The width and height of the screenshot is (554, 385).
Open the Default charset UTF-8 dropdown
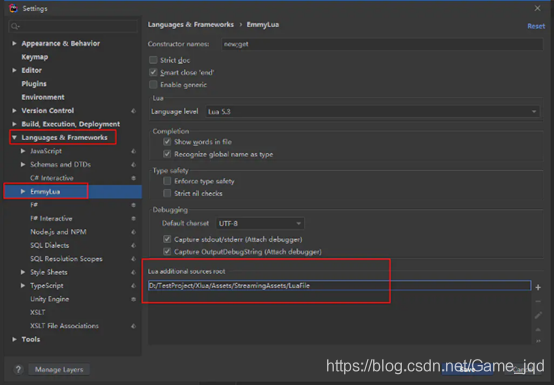pos(260,224)
